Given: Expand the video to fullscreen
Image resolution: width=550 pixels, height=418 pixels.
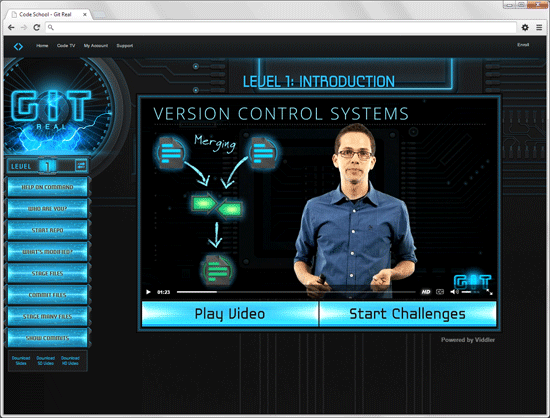Looking at the screenshot, I should (x=490, y=292).
